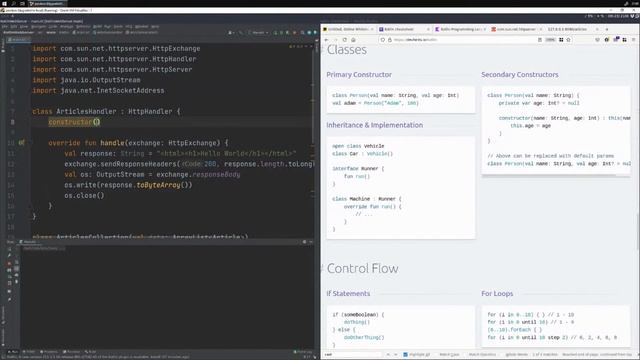
Task: Click the For Loops heading
Action: [497, 293]
